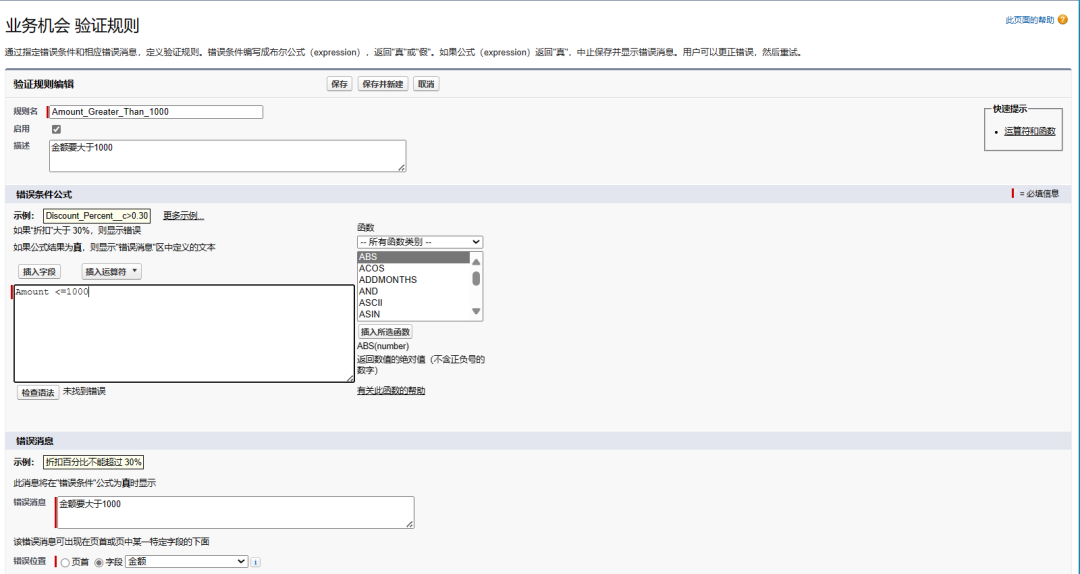
Task: Click the 折扣百分比不能超过 30% example text
Action: pyautogui.click(x=94, y=462)
